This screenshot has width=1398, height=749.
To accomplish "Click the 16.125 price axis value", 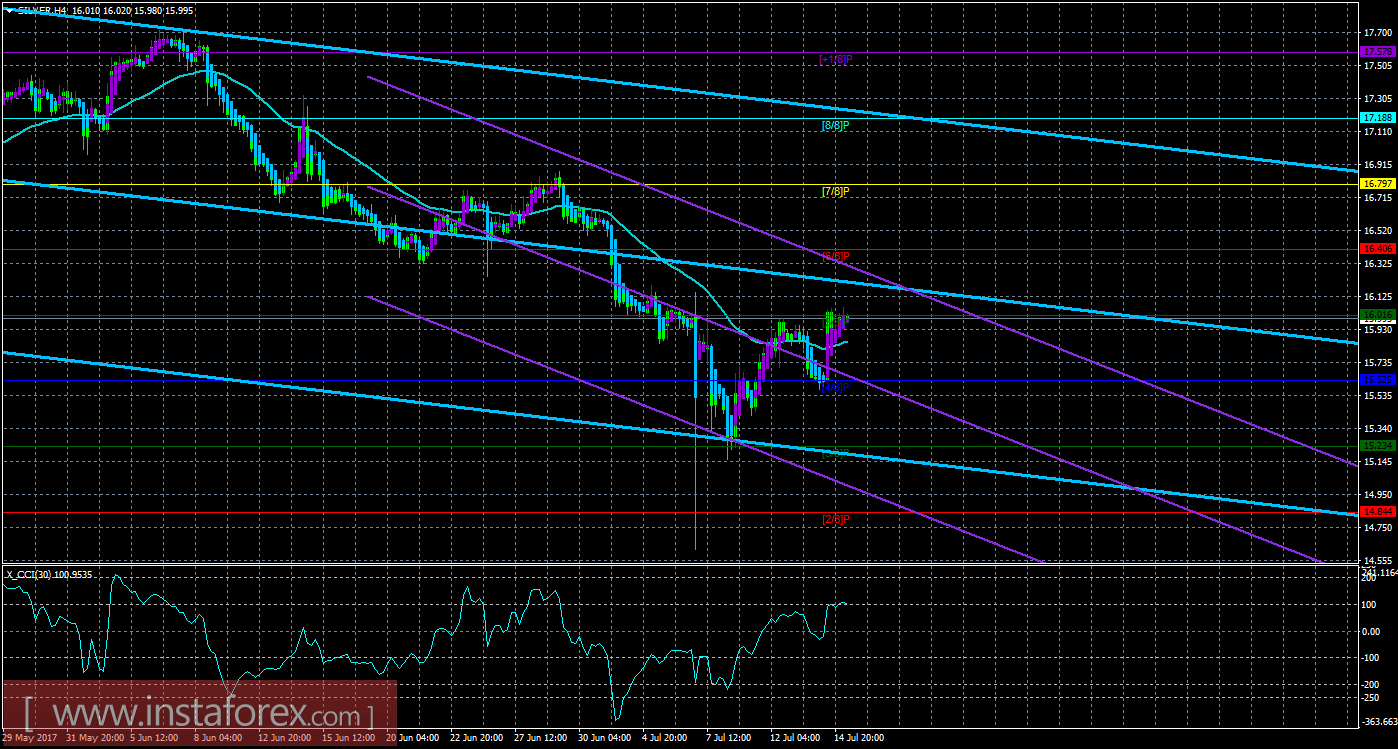I will [1378, 297].
